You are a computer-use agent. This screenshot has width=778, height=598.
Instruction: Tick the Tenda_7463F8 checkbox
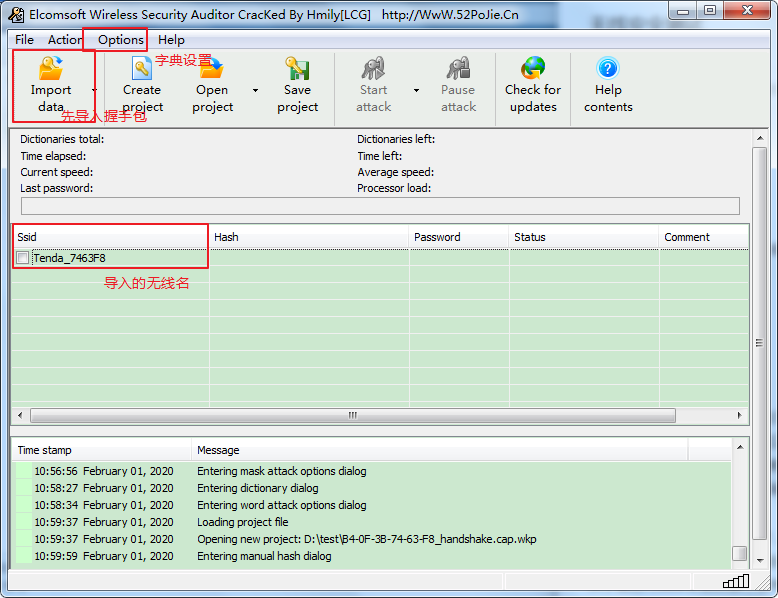[x=22, y=258]
